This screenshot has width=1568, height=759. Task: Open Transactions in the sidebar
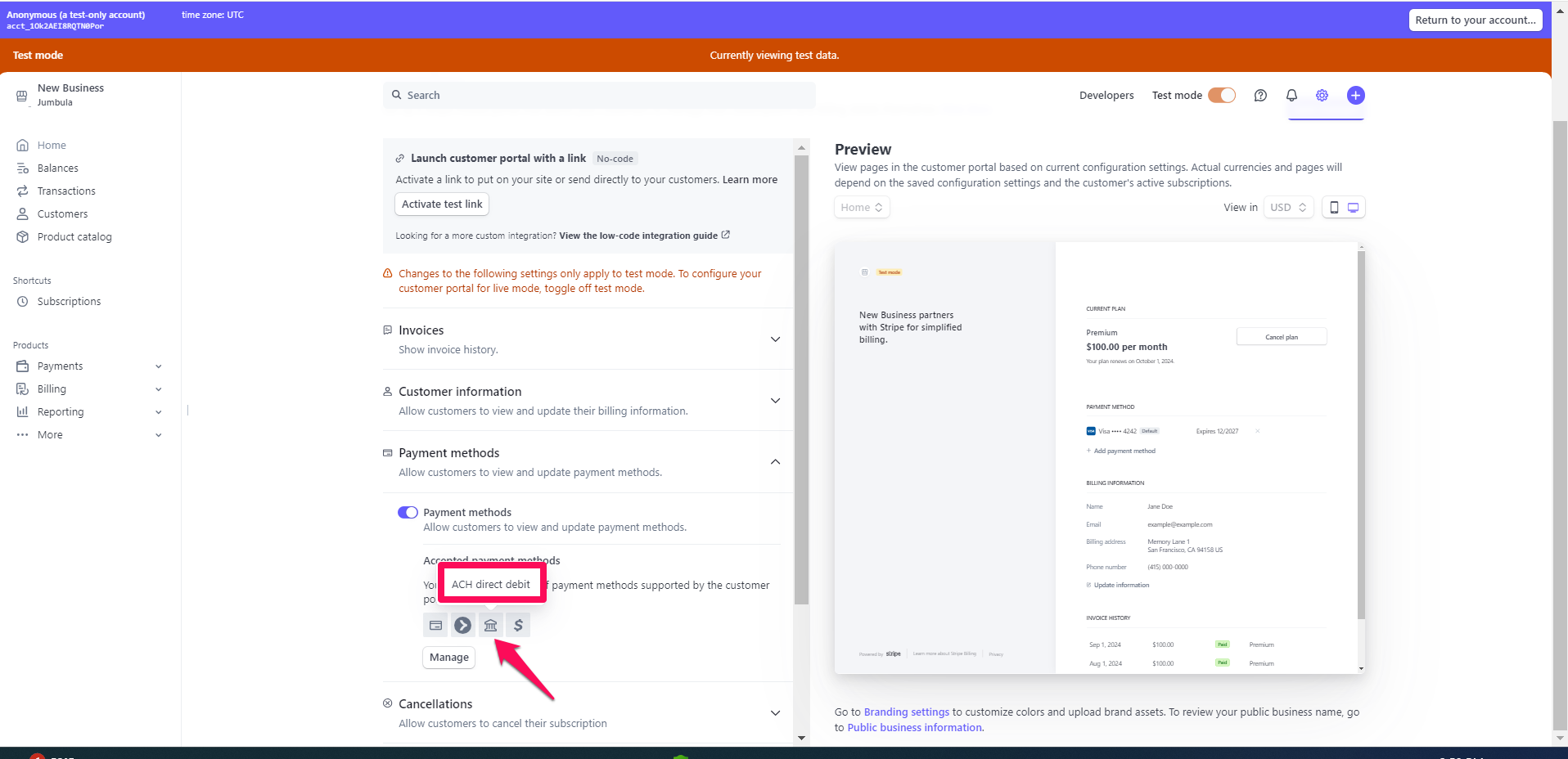point(66,191)
